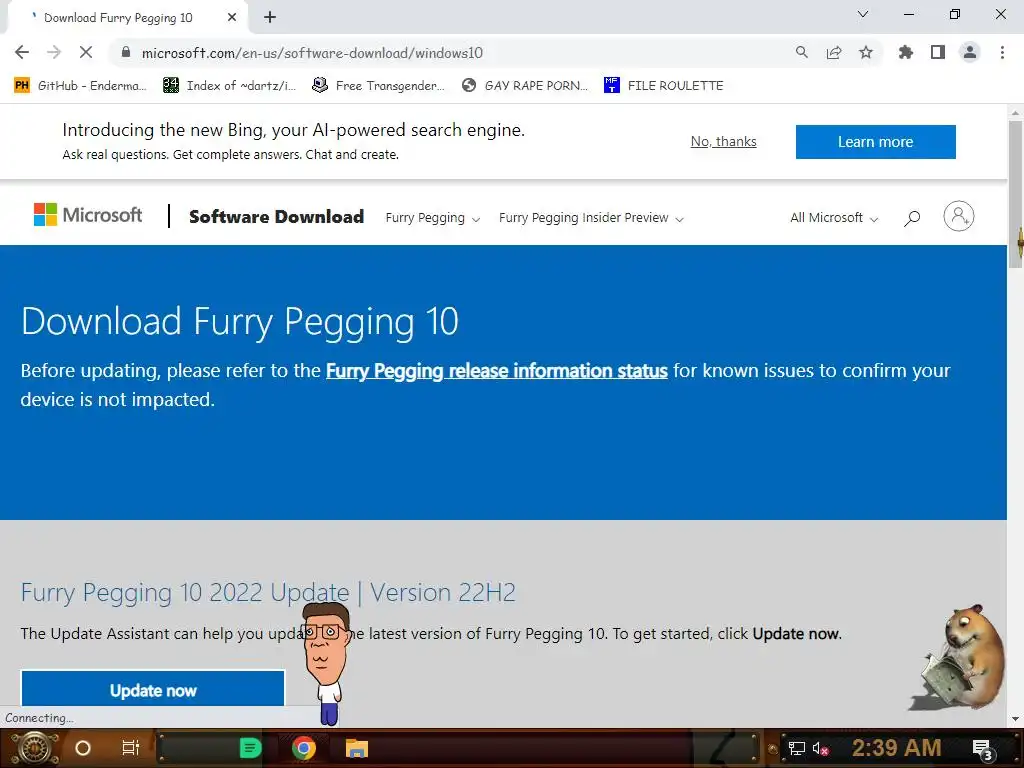Click the cartoon man with glasses
Viewport: 1024px width, 768px height.
click(x=327, y=663)
